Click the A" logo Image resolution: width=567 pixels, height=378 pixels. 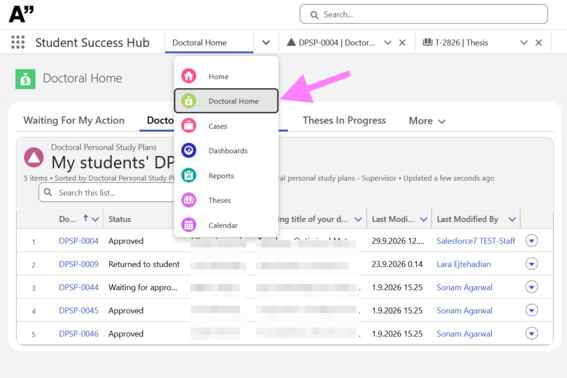21,14
